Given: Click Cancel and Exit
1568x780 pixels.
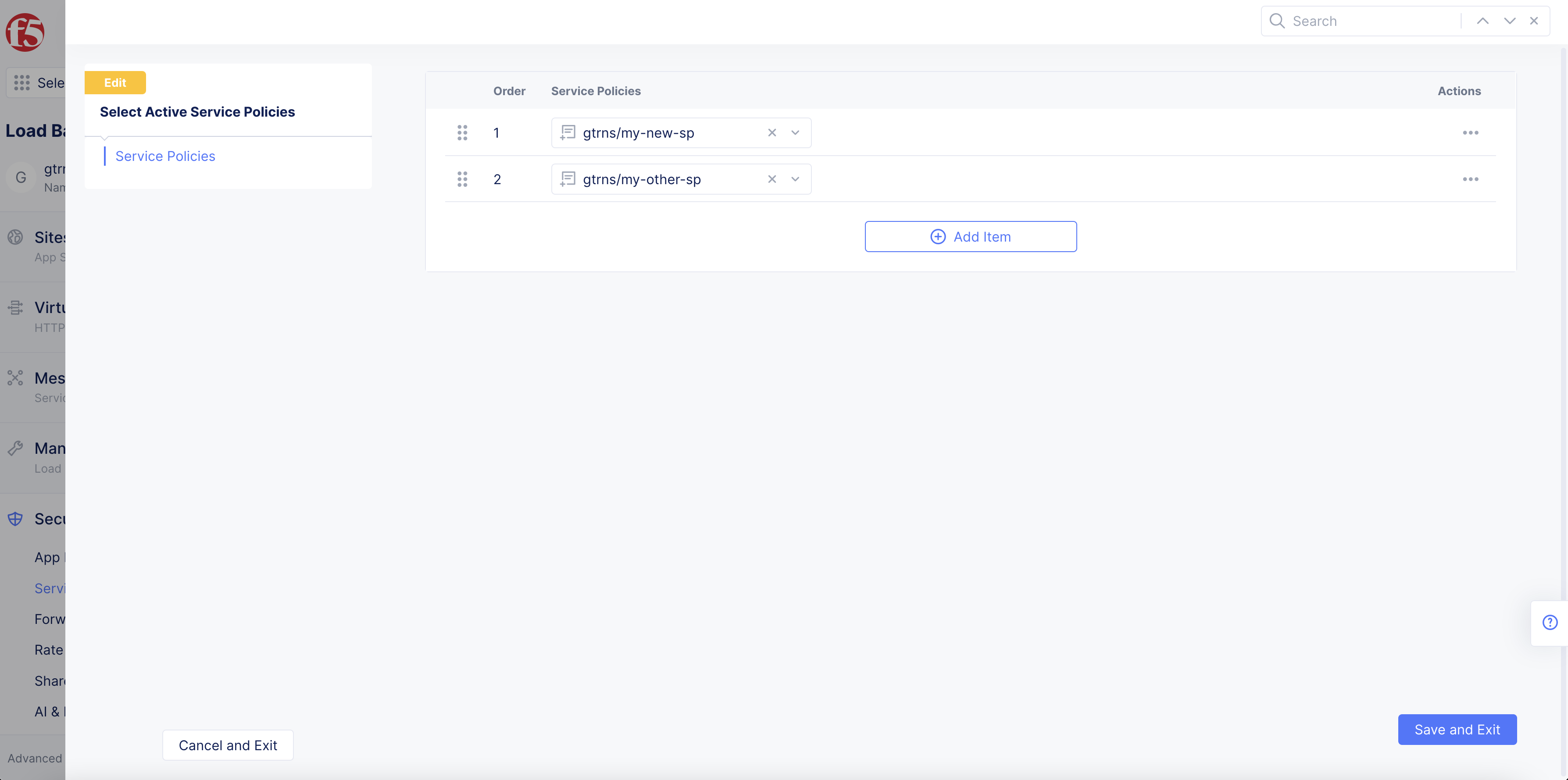Looking at the screenshot, I should 228,745.
